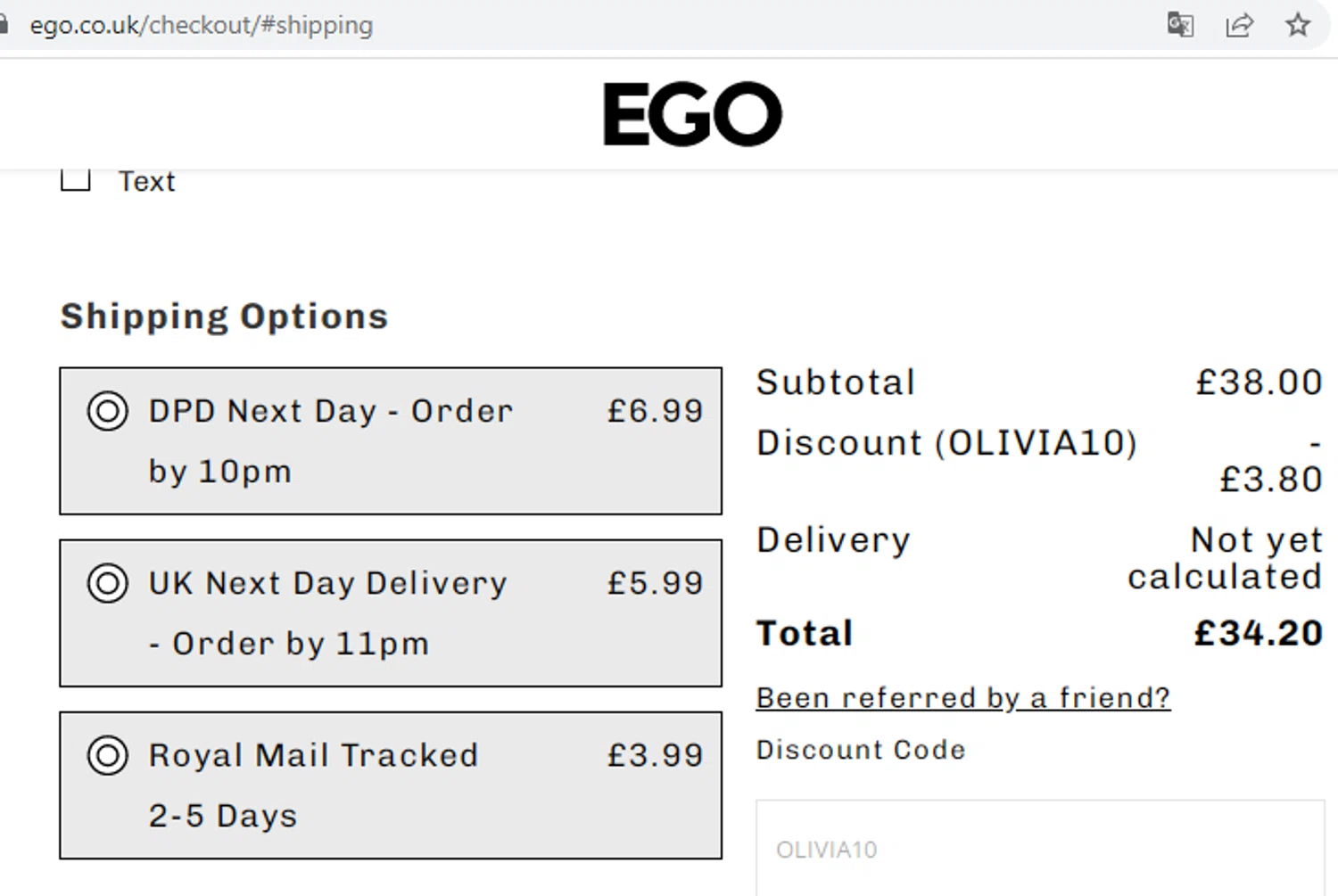
Task: Open the share page icon
Action: pyautogui.click(x=1239, y=24)
